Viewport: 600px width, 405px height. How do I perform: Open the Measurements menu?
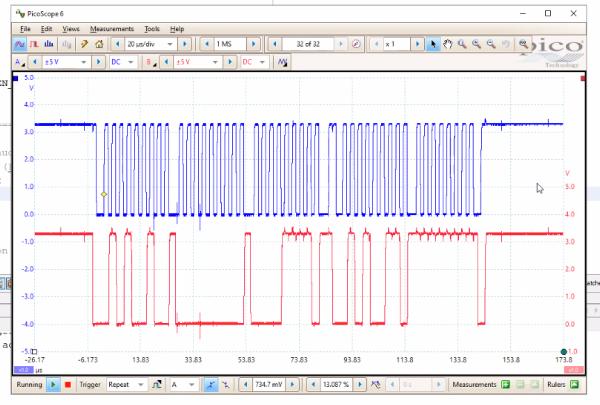112,29
